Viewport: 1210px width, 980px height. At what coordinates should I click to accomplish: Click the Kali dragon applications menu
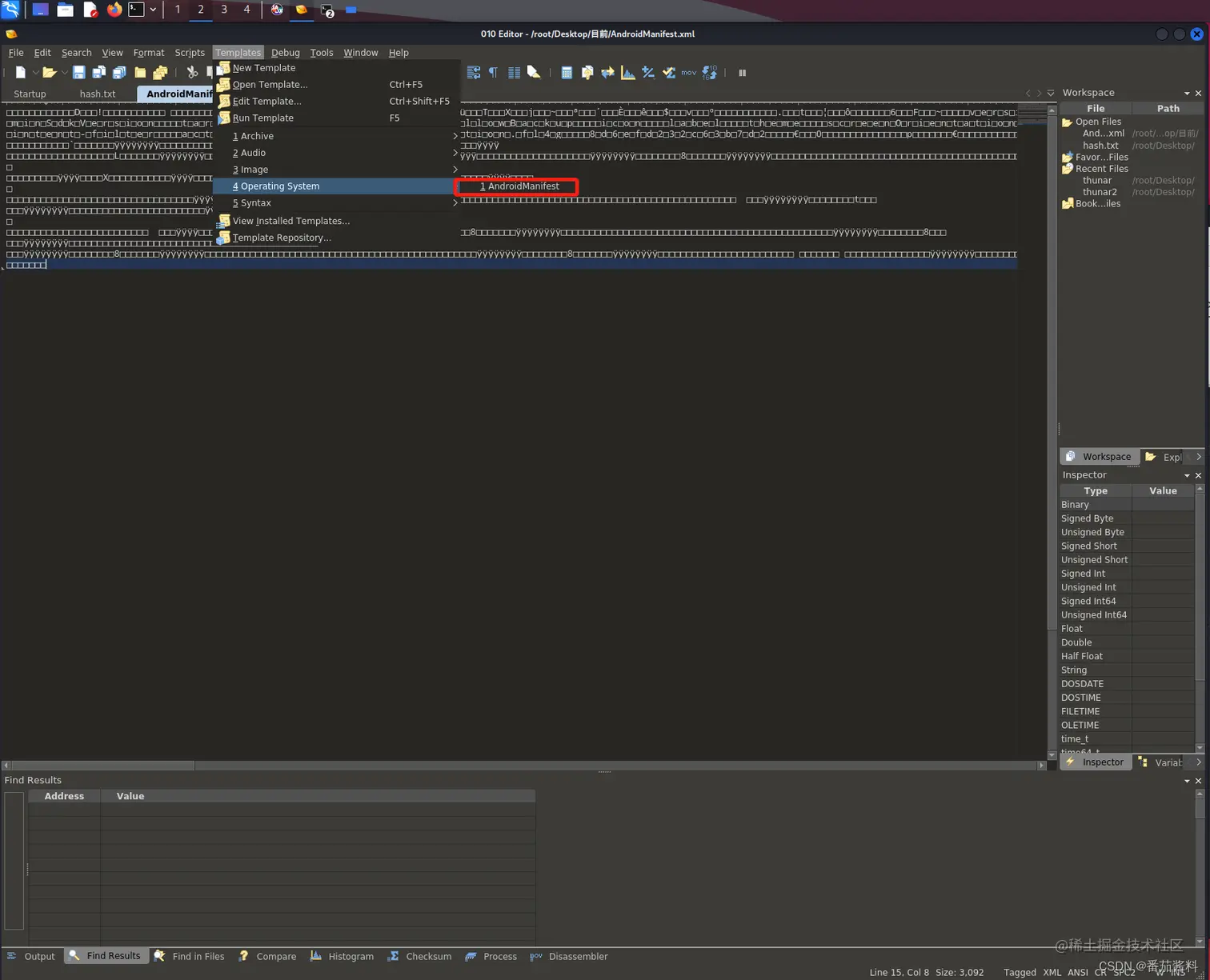pyautogui.click(x=10, y=10)
